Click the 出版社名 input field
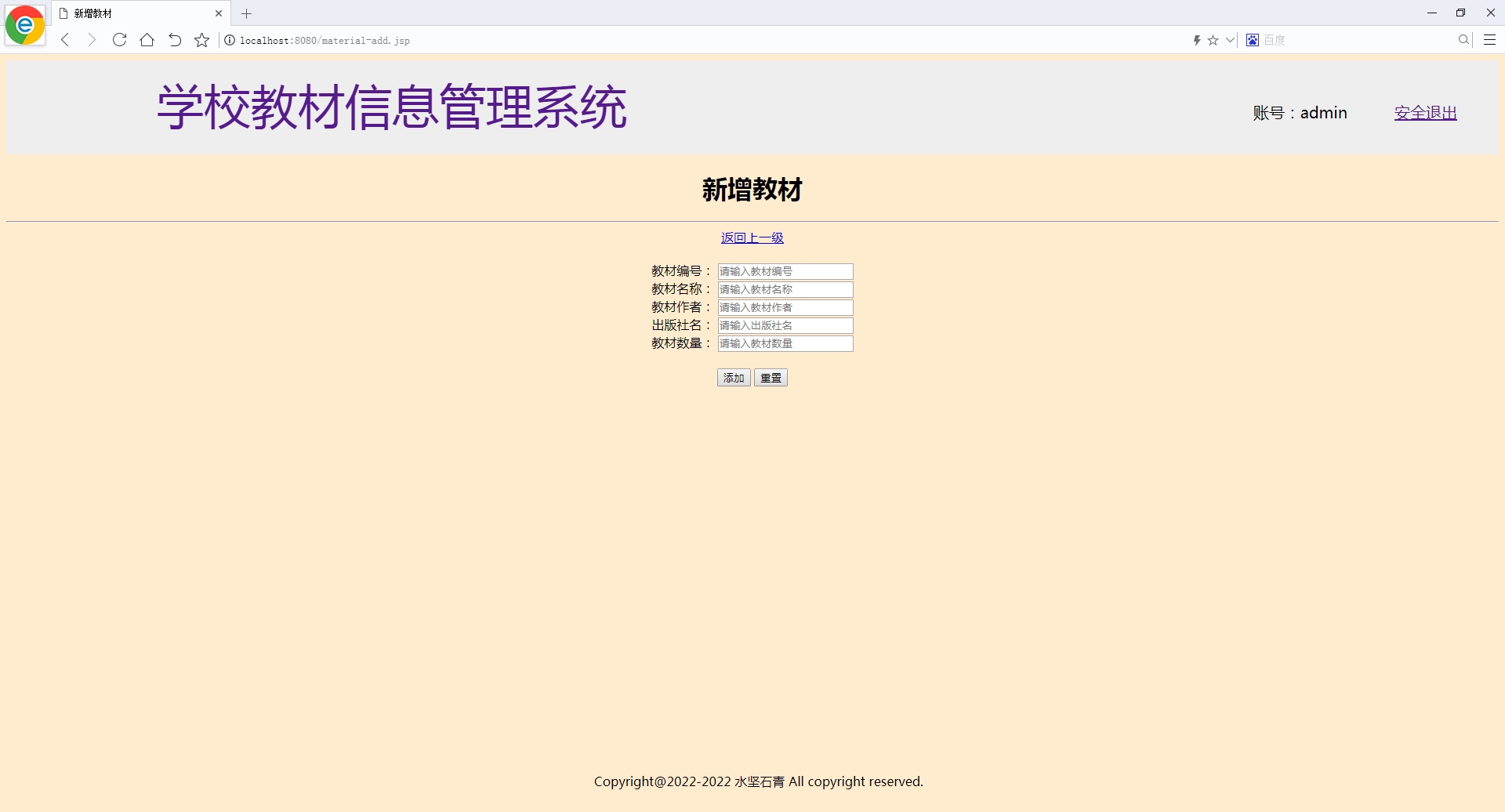1505x812 pixels. point(785,325)
